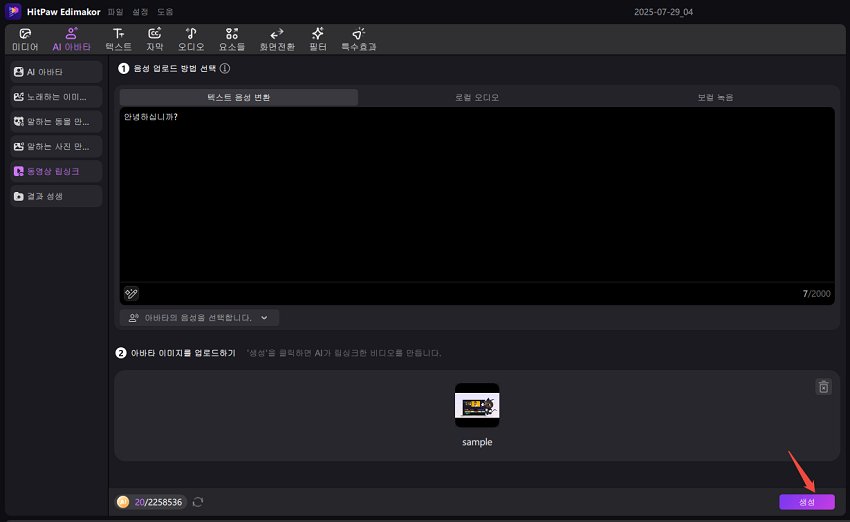Open the 요소들 elements tool

231,40
